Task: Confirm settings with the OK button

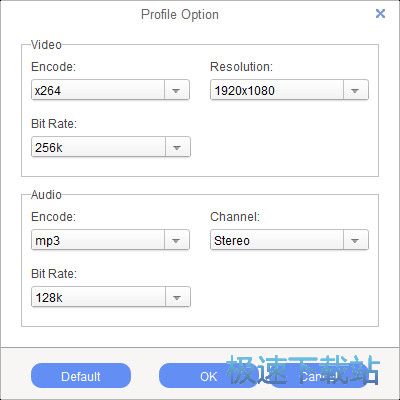Action: (x=208, y=376)
